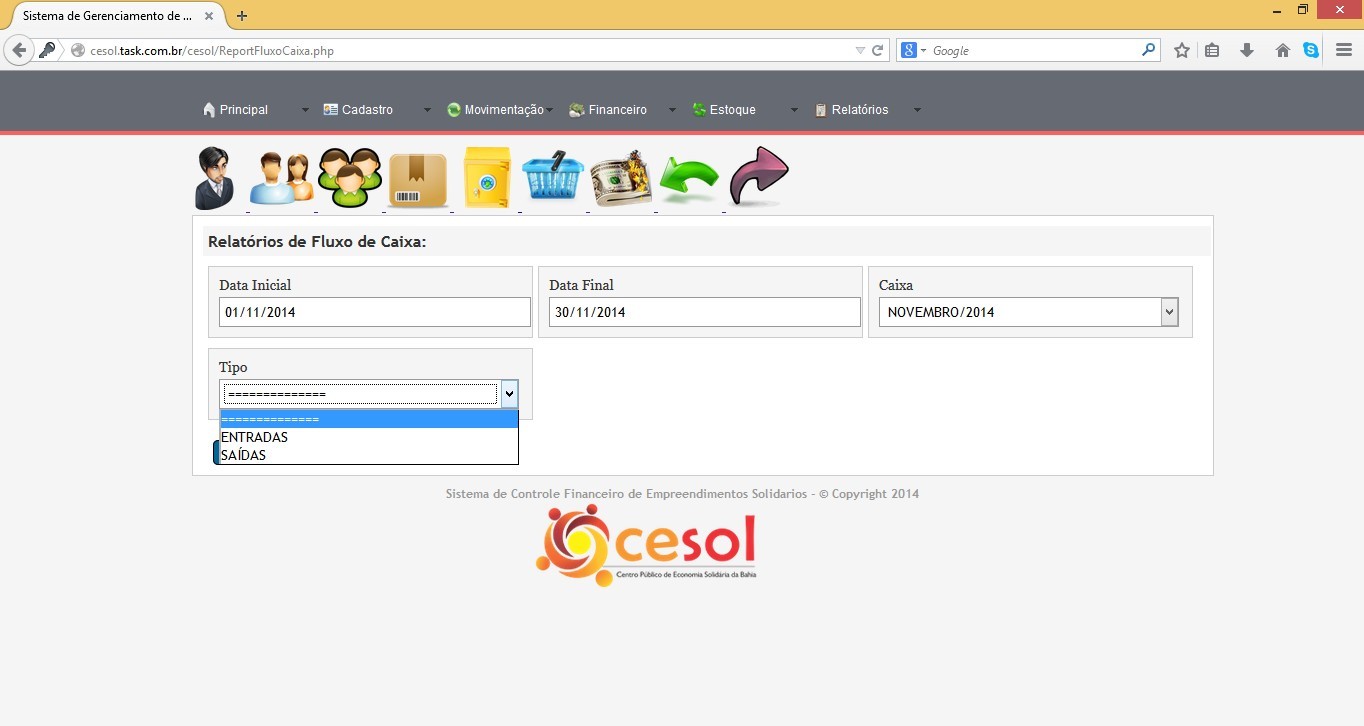The image size is (1364, 726).
Task: Click the Data Inicial date field
Action: point(374,312)
